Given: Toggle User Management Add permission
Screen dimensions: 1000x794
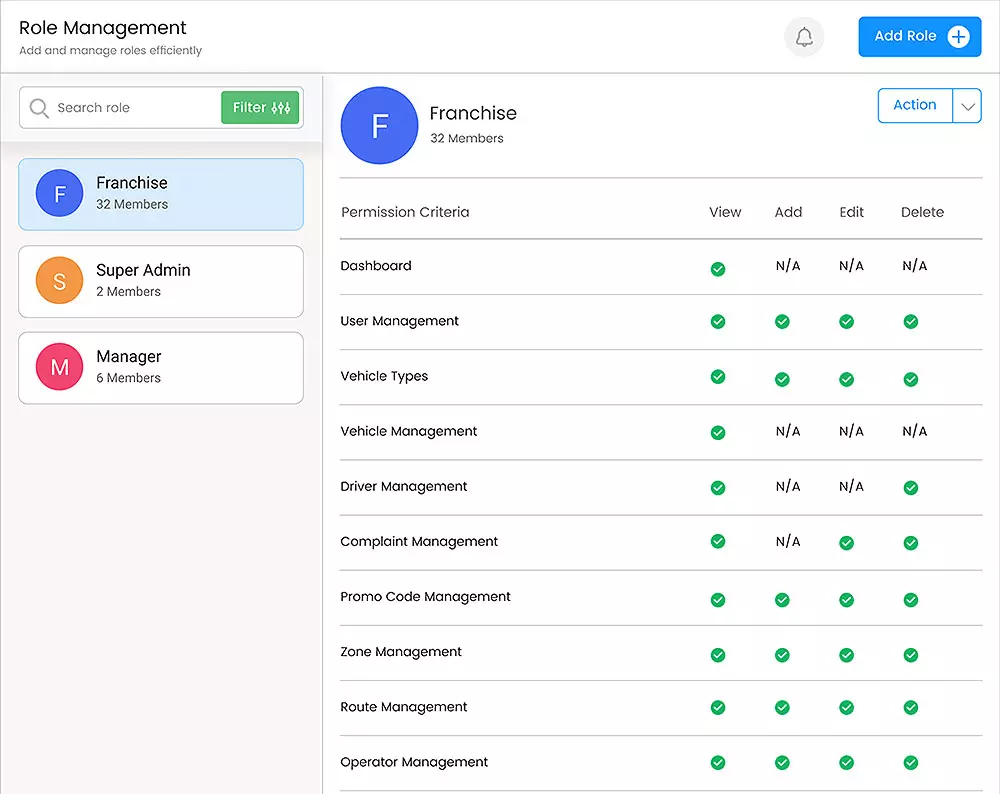Looking at the screenshot, I should [783, 321].
